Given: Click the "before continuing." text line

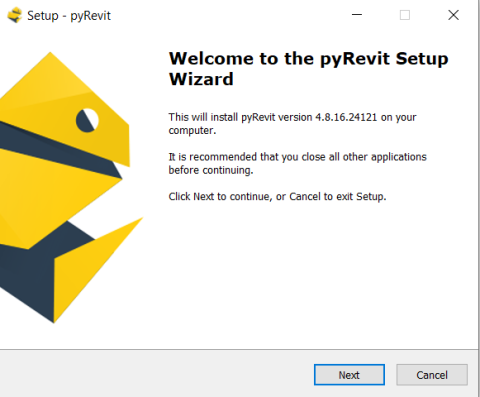Looking at the screenshot, I should click(x=211, y=170).
